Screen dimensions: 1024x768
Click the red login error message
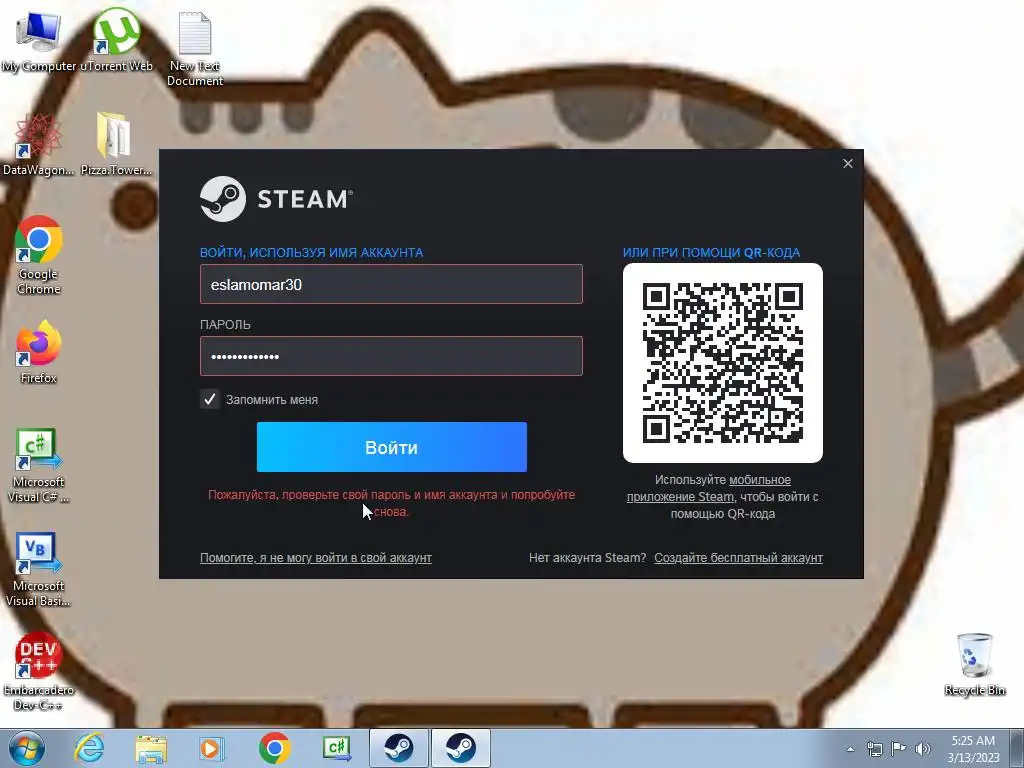click(x=392, y=503)
